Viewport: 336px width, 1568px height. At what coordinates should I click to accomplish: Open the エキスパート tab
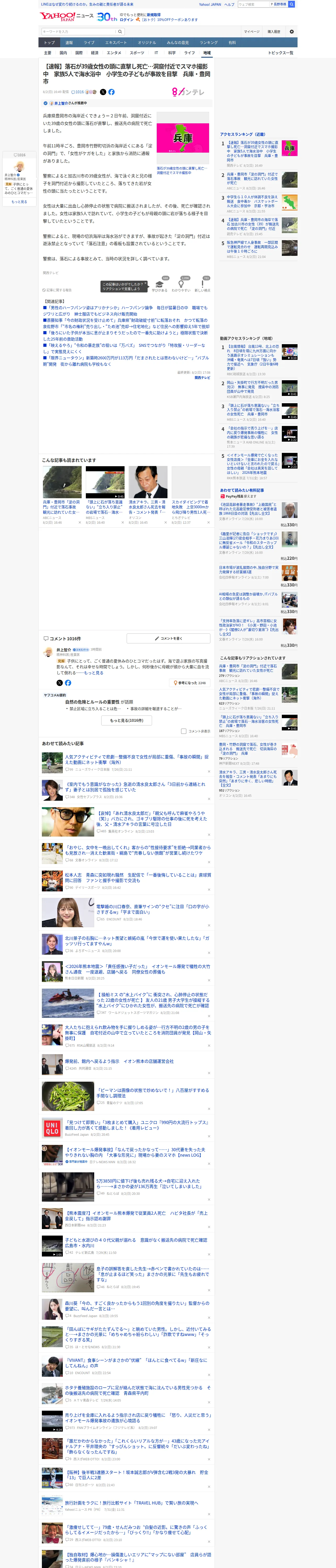[116, 43]
